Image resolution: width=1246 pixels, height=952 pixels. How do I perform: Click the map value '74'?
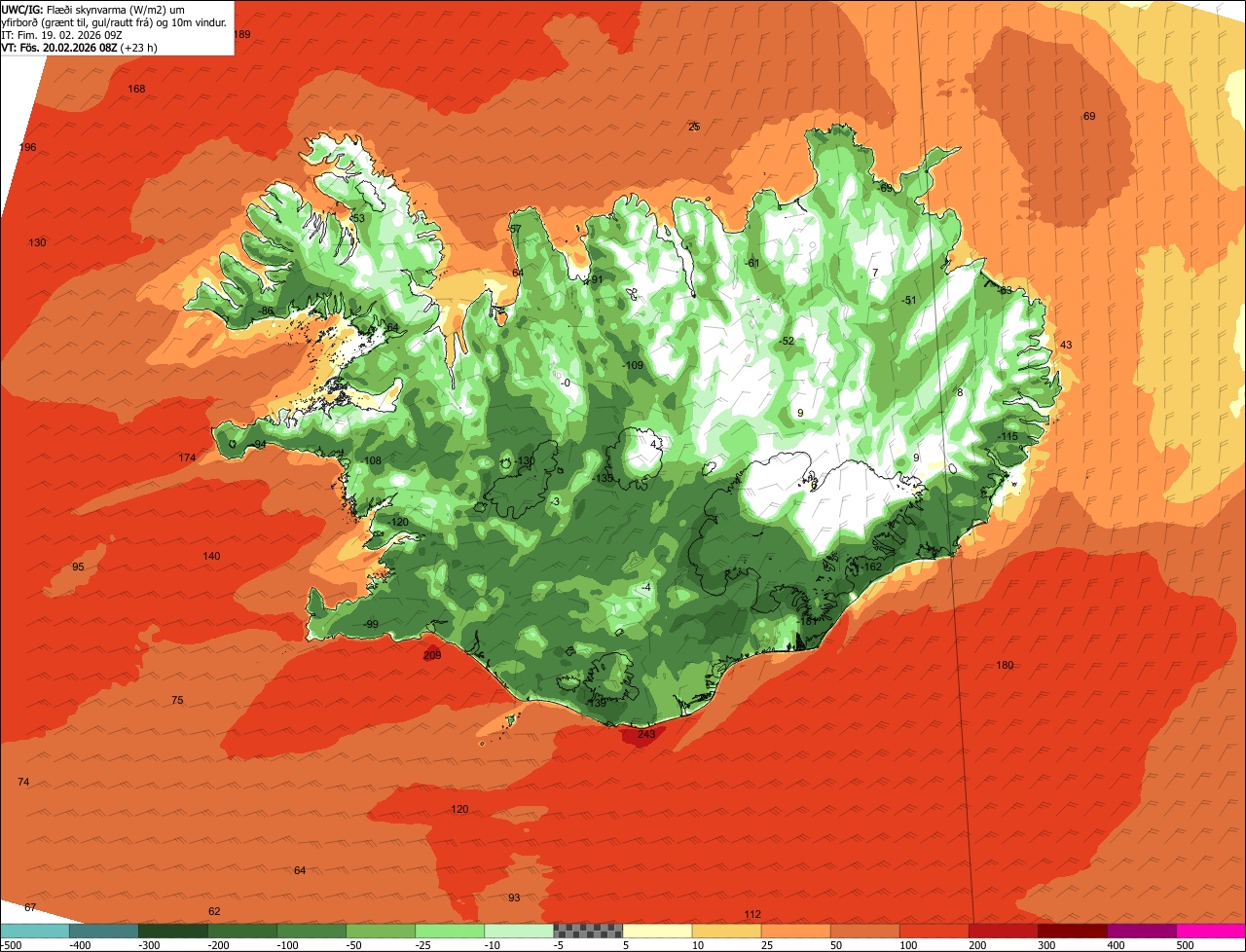tap(23, 782)
